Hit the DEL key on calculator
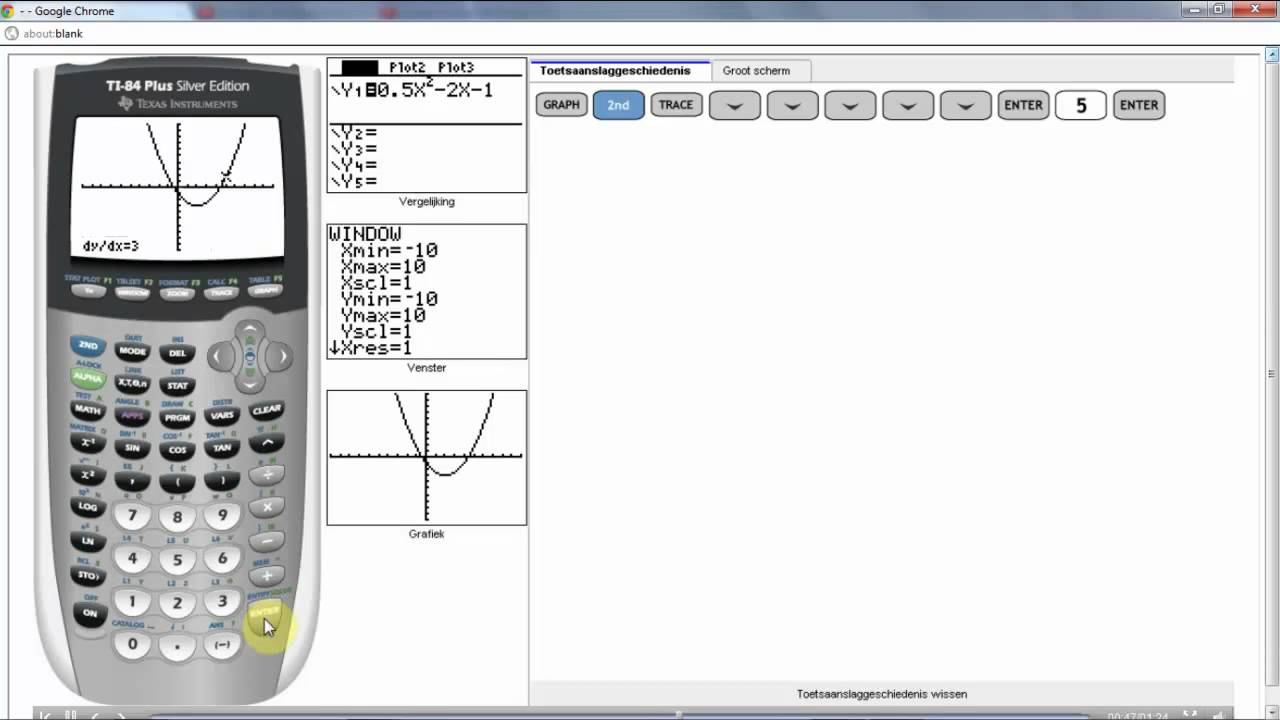 (177, 353)
